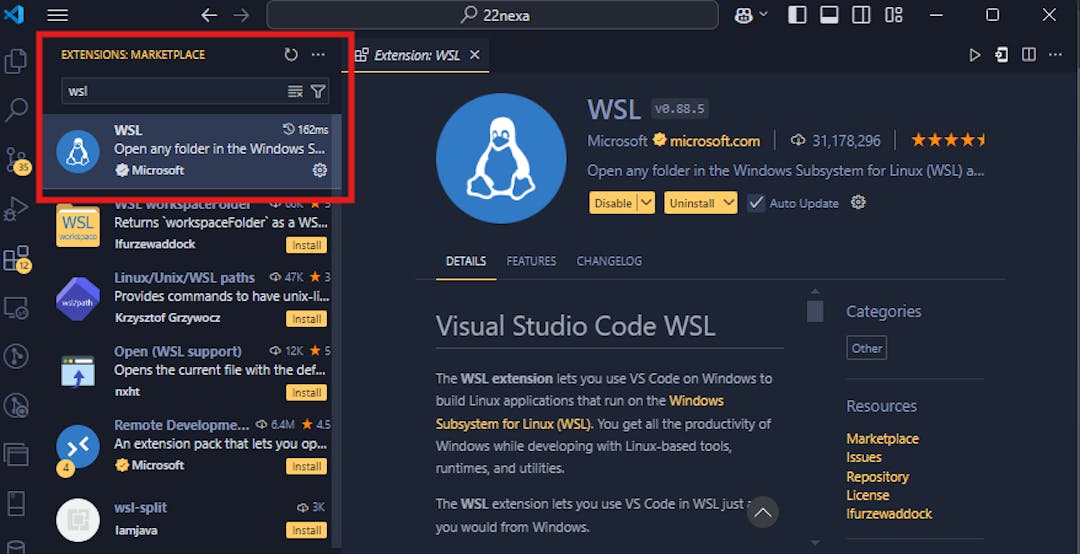This screenshot has width=1080, height=554.
Task: Clear extensions search results icon
Action: [295, 91]
